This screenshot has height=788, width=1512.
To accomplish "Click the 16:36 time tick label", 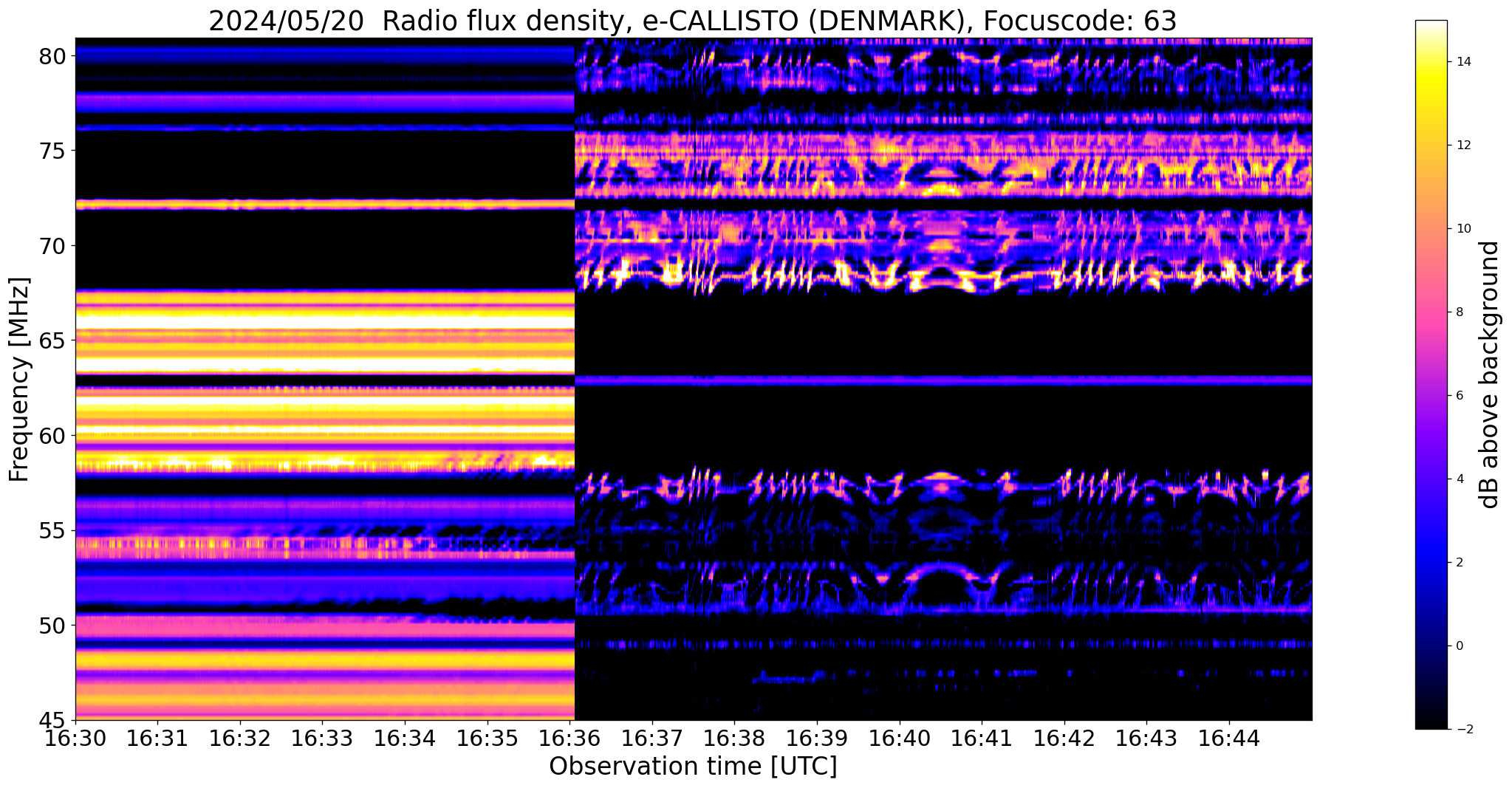I will point(569,739).
